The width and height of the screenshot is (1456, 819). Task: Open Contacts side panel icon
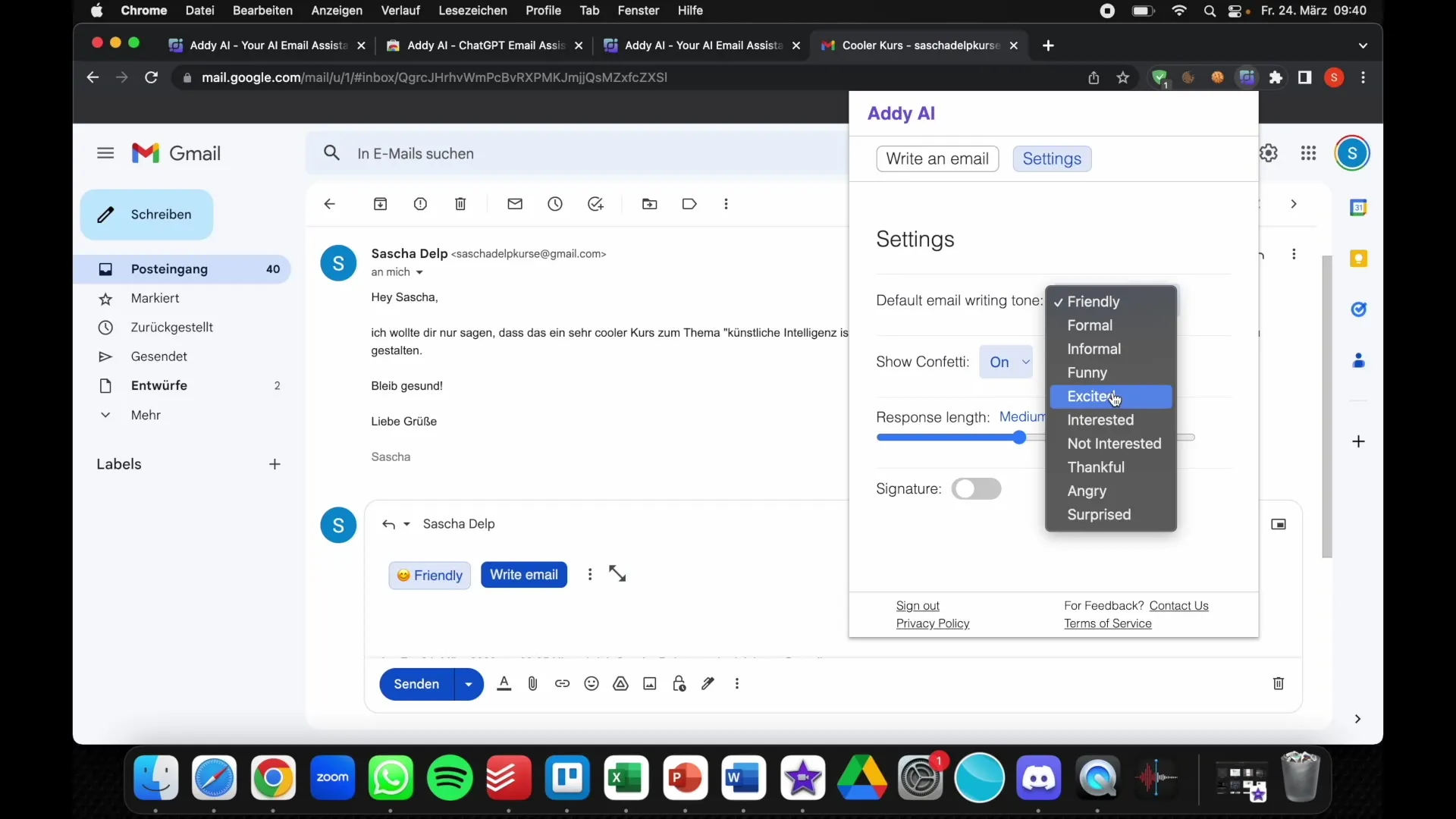point(1359,361)
